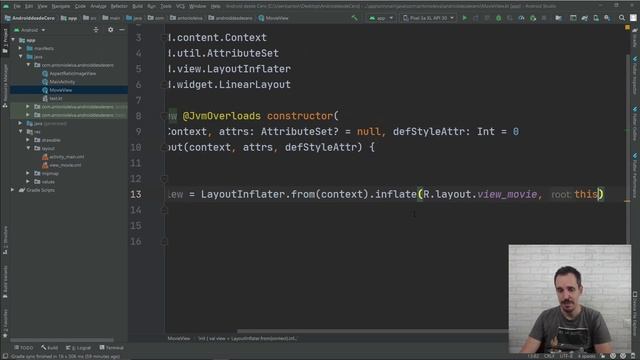640x360 pixels.
Task: Click the Project panel gear settings icon
Action: 111,30
